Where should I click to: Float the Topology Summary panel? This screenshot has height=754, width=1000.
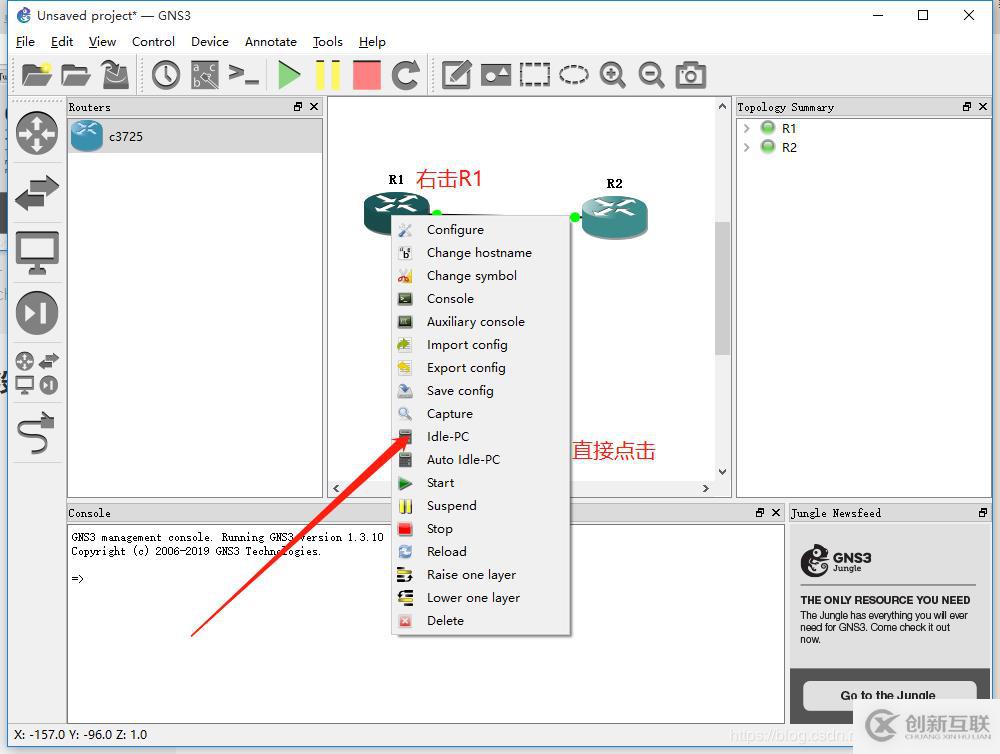[x=967, y=107]
